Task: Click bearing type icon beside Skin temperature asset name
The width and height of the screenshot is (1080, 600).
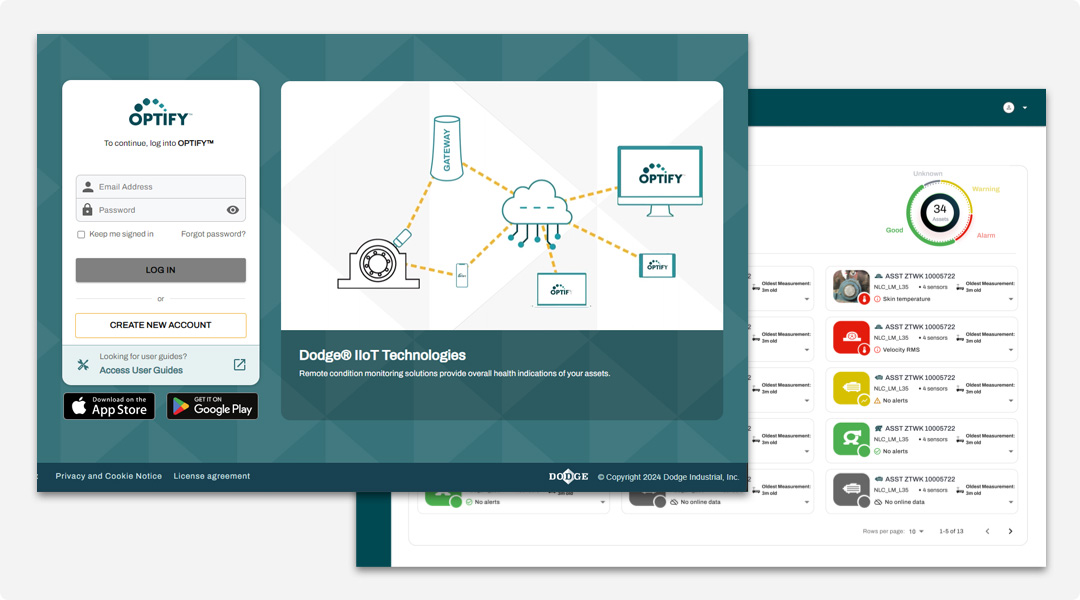Action: (x=878, y=276)
